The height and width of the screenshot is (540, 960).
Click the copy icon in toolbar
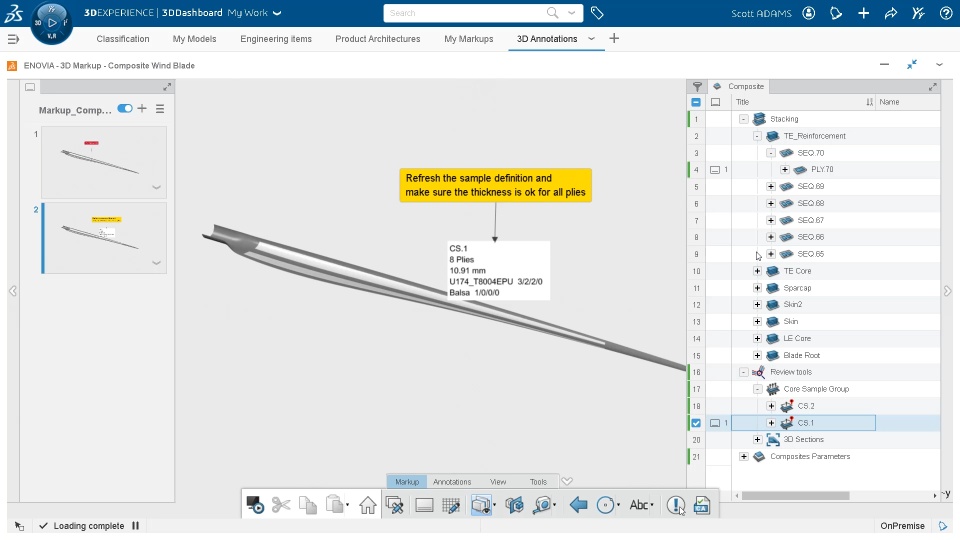point(308,505)
